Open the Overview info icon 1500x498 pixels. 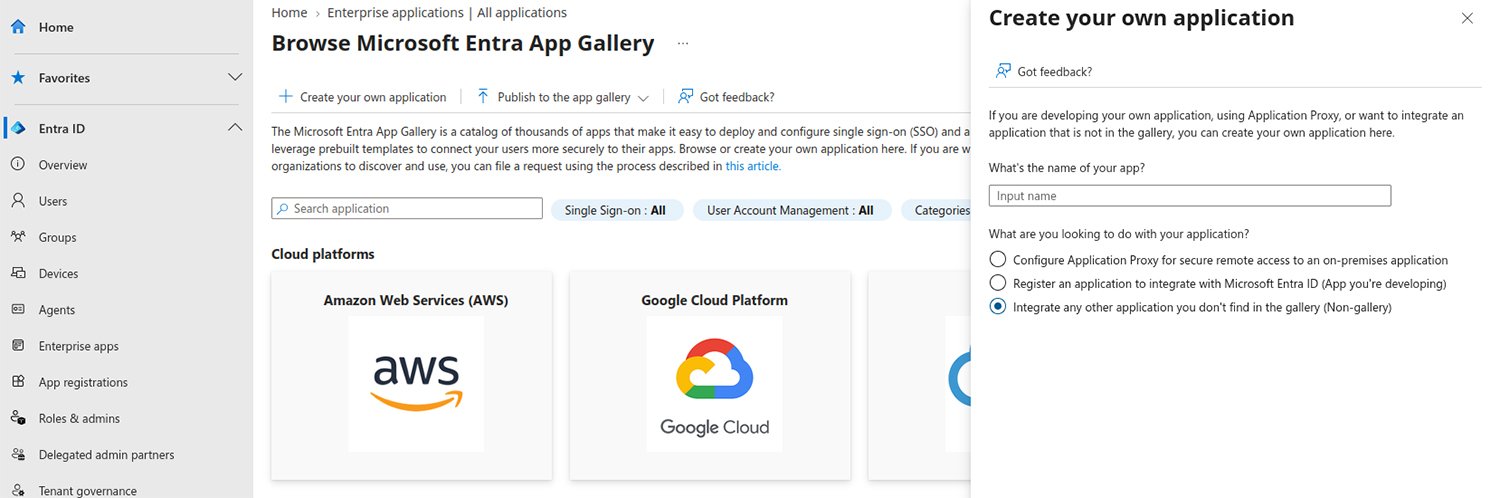(x=17, y=164)
